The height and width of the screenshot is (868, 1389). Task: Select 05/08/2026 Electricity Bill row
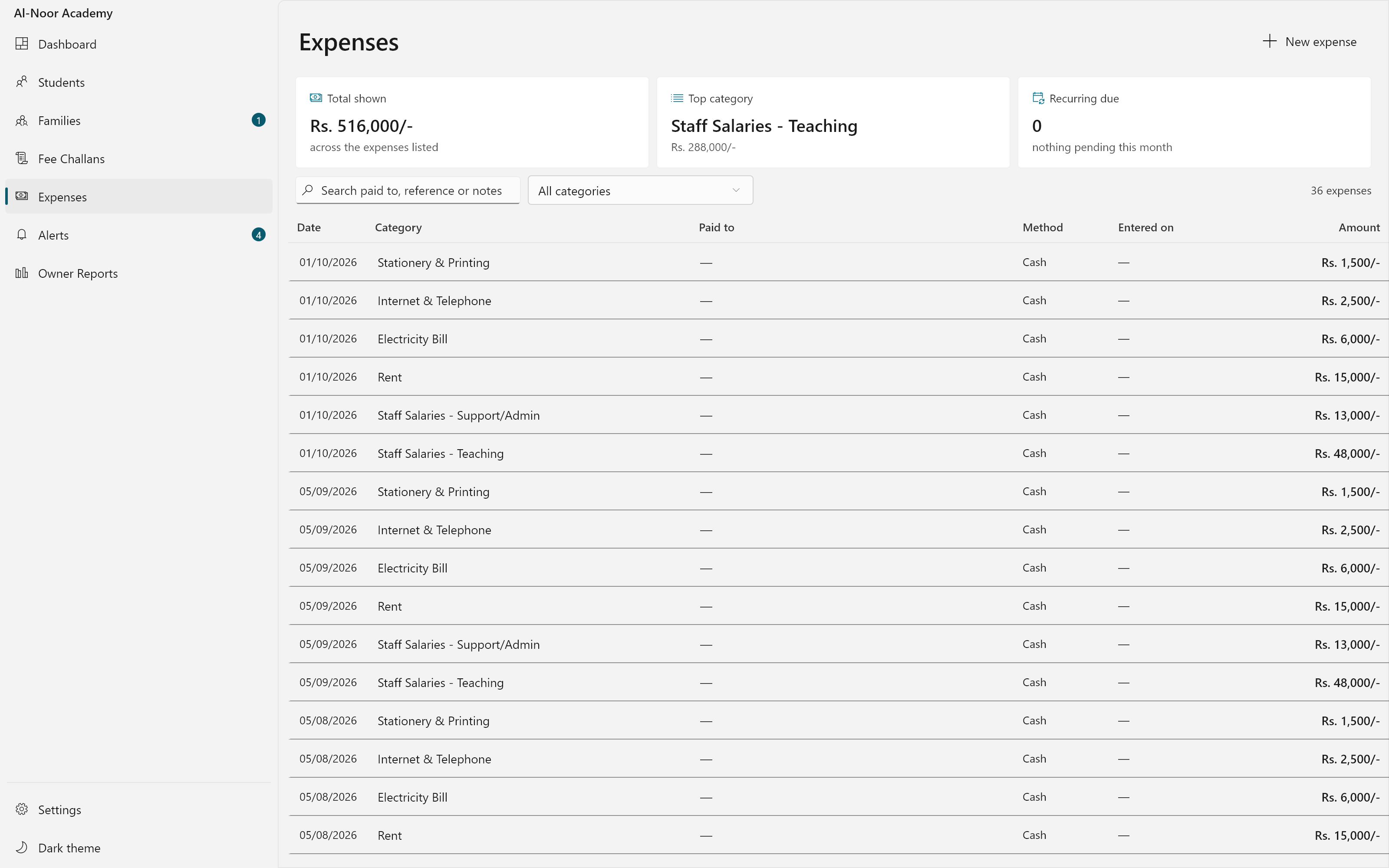pos(839,797)
